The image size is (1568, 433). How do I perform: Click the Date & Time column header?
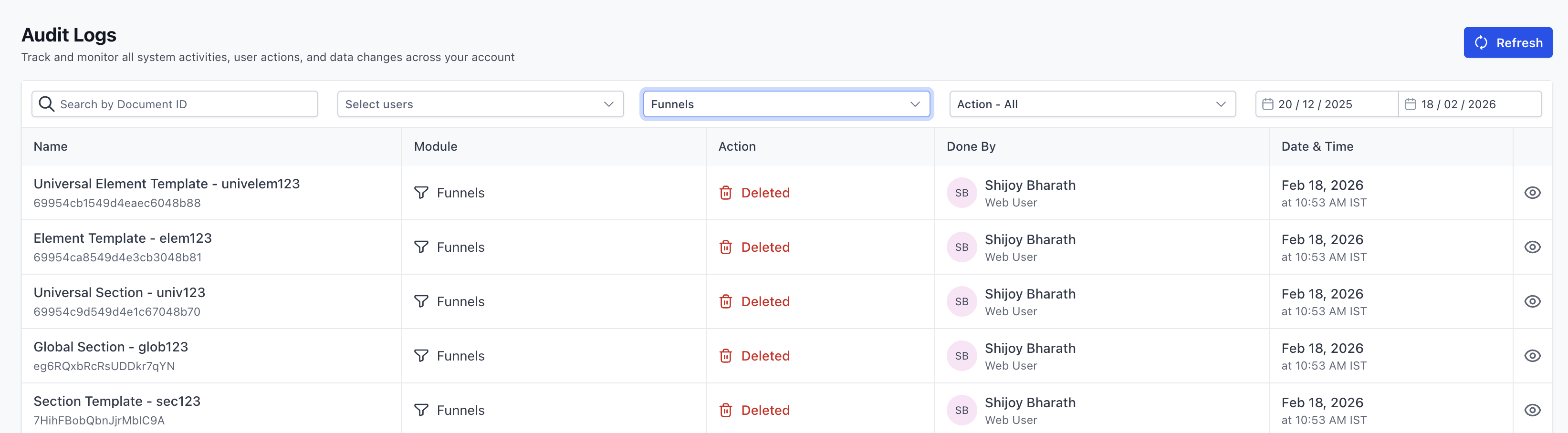tap(1317, 146)
